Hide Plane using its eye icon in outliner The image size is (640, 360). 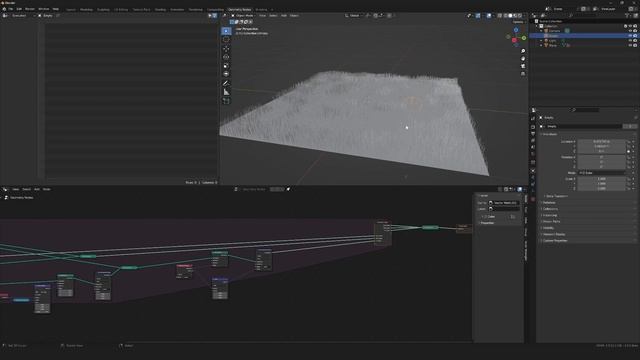630,45
